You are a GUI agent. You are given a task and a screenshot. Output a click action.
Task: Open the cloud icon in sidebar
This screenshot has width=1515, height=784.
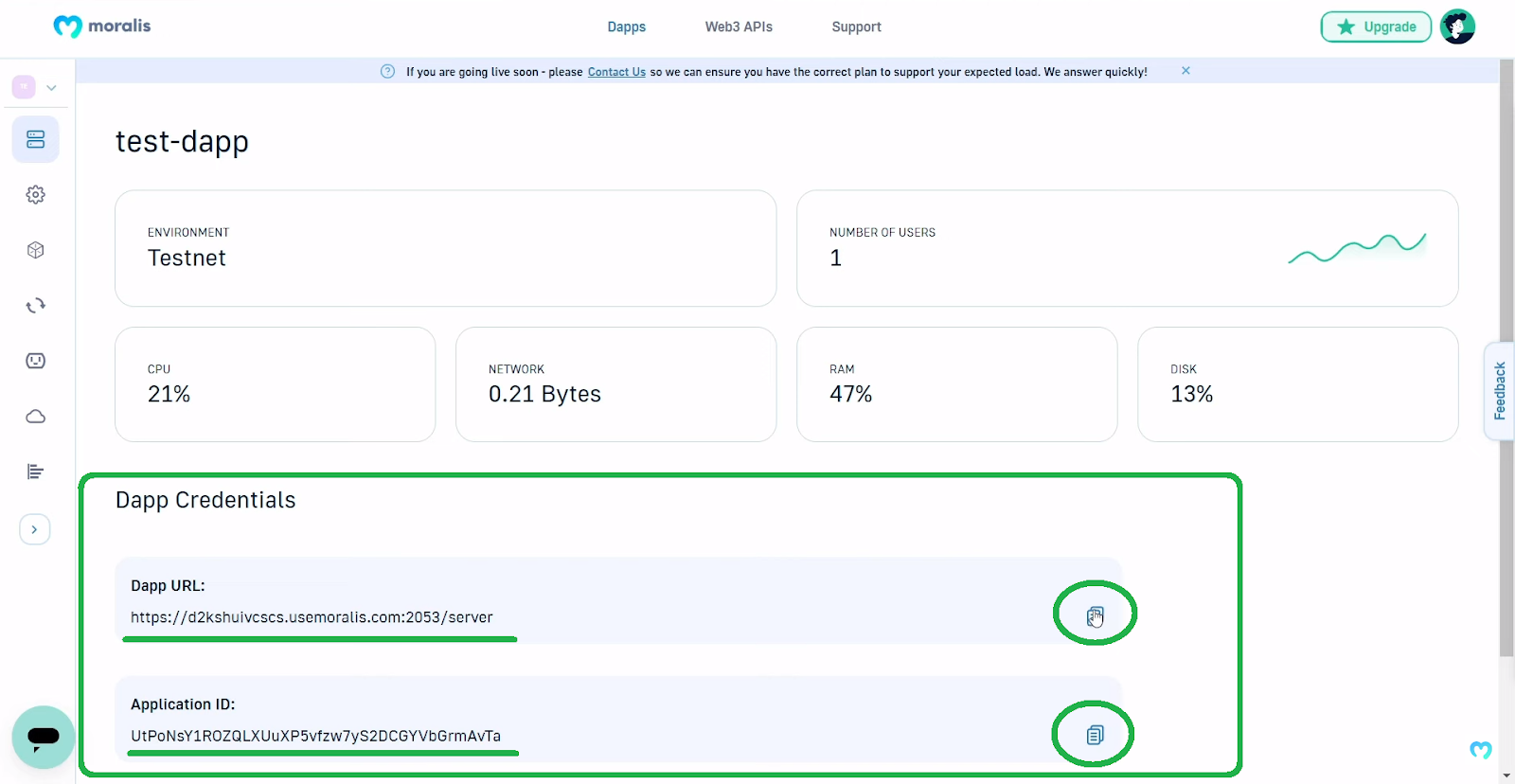[x=36, y=417]
